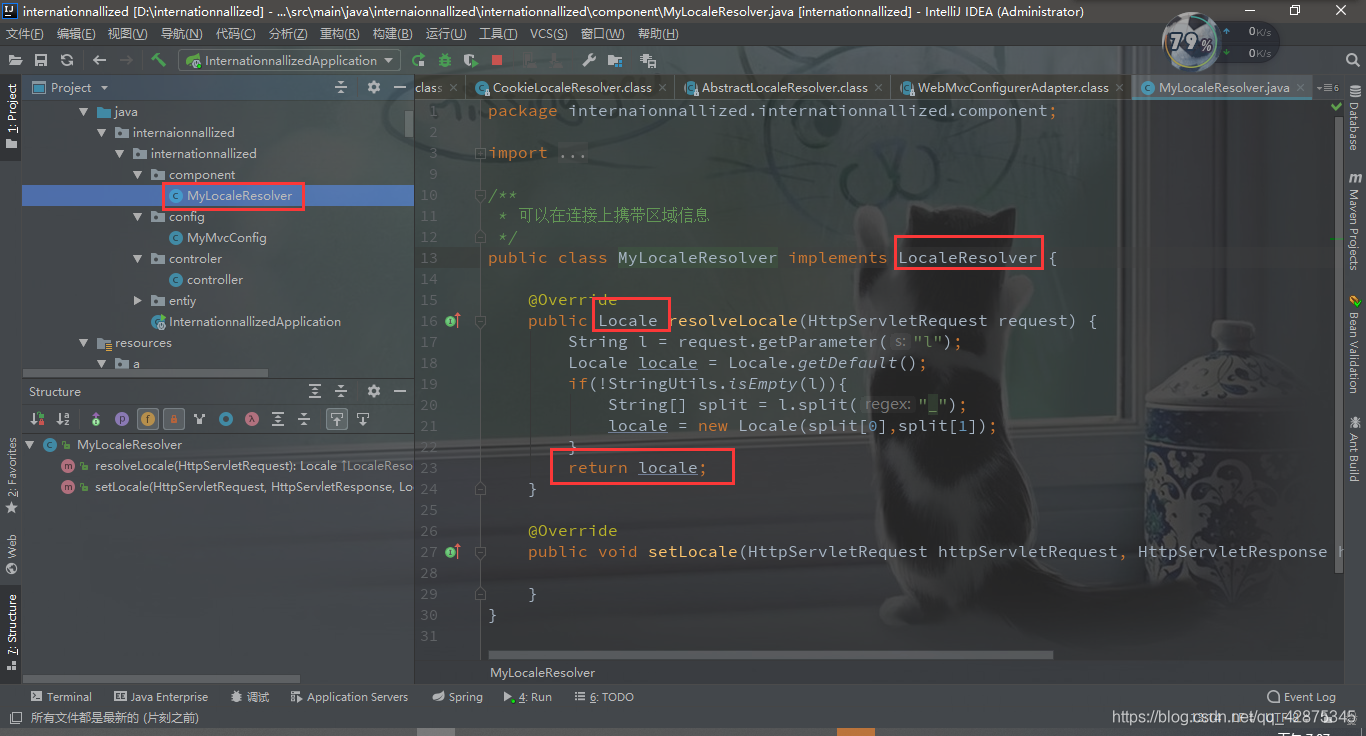Open the Terminal tool window

61,697
